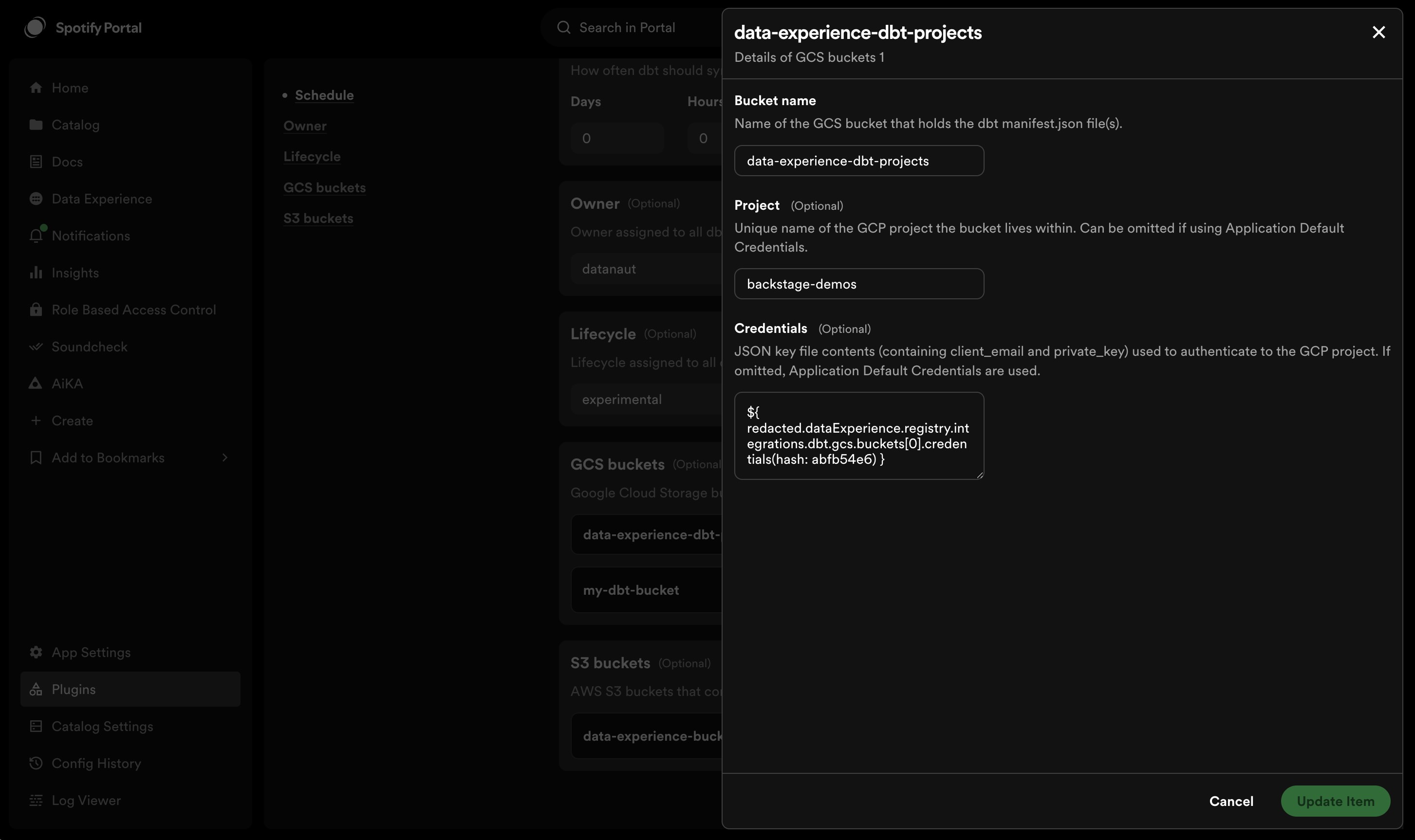Viewport: 1415px width, 840px height.
Task: Click the Insights bar chart icon
Action: point(36,273)
